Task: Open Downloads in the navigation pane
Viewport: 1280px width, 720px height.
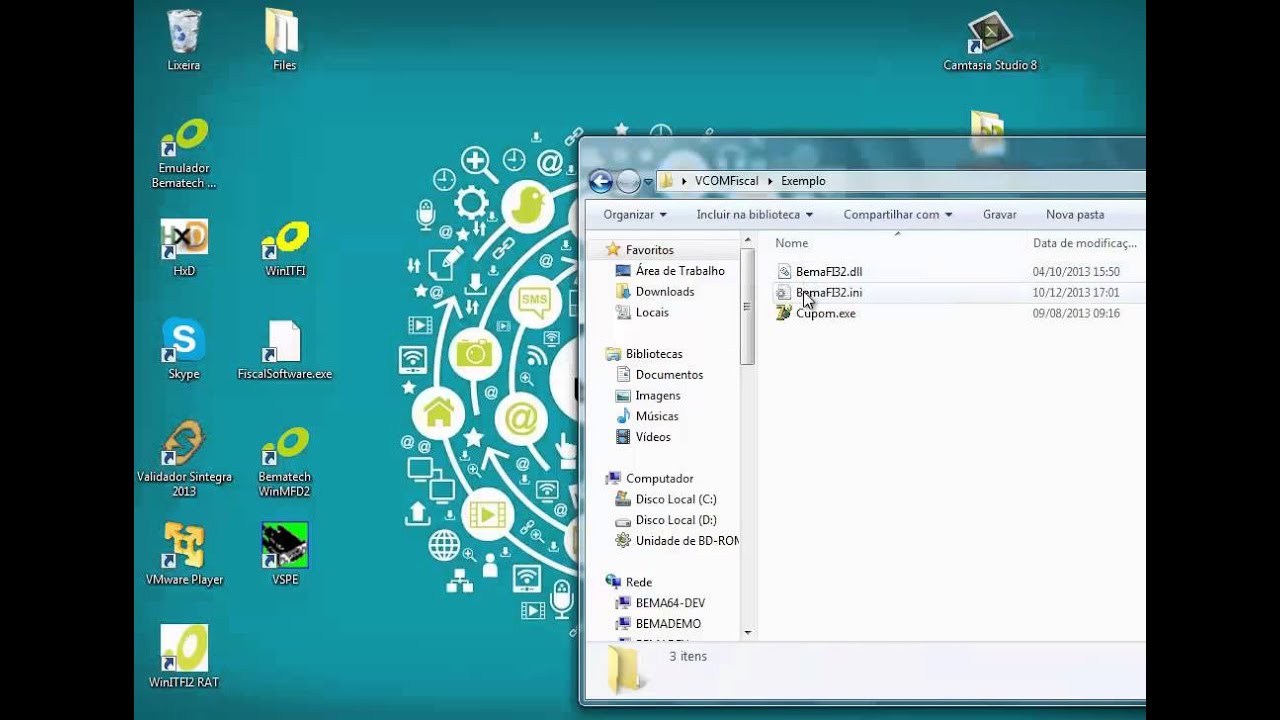Action: [x=665, y=292]
